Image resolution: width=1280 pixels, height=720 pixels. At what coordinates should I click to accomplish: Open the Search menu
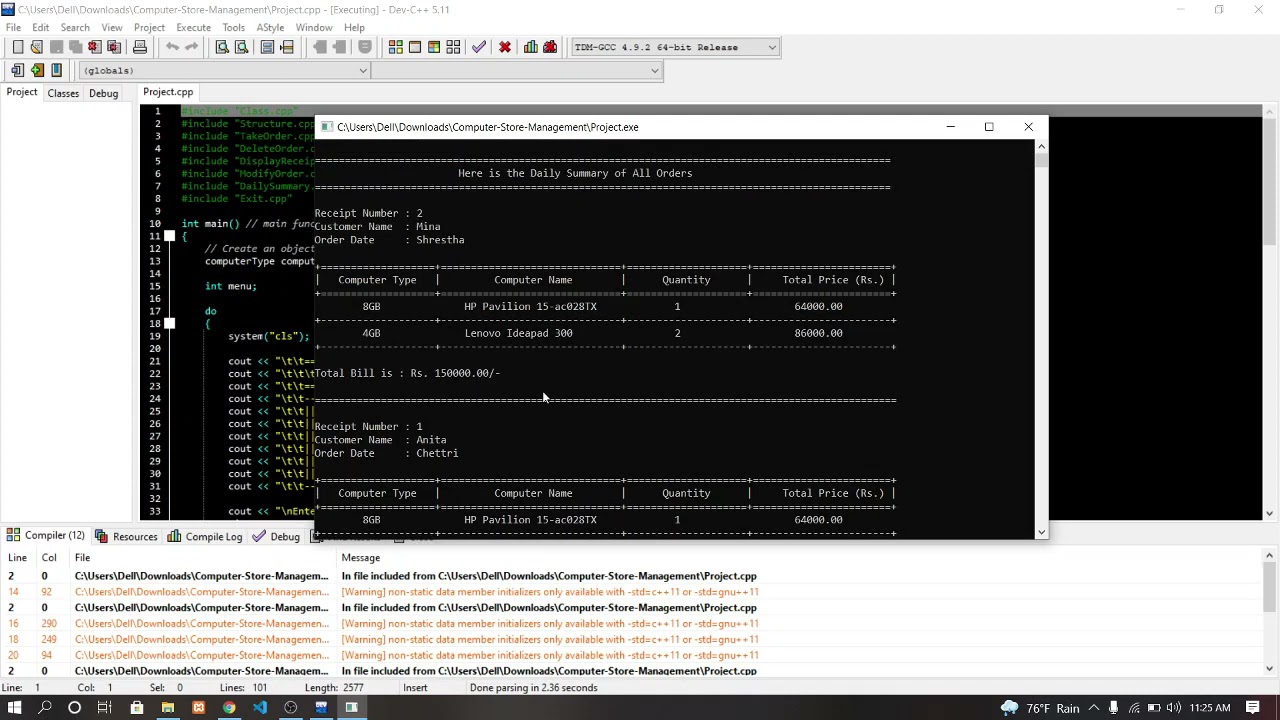coord(75,27)
